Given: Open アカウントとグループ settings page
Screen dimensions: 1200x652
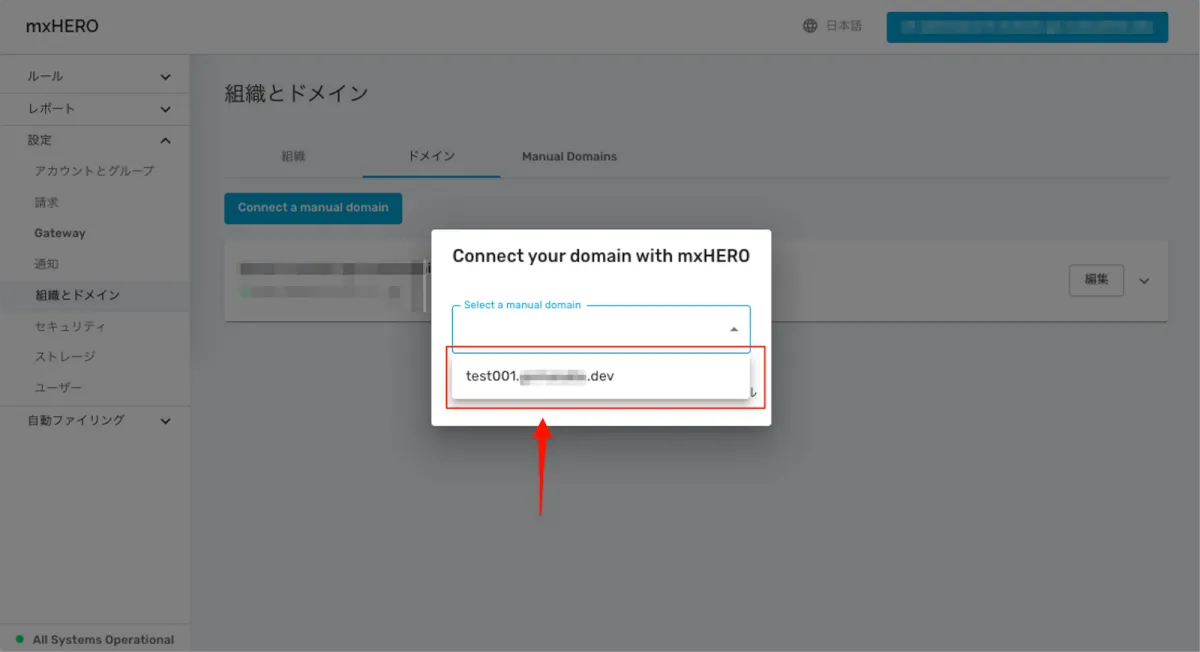Looking at the screenshot, I should 95,171.
